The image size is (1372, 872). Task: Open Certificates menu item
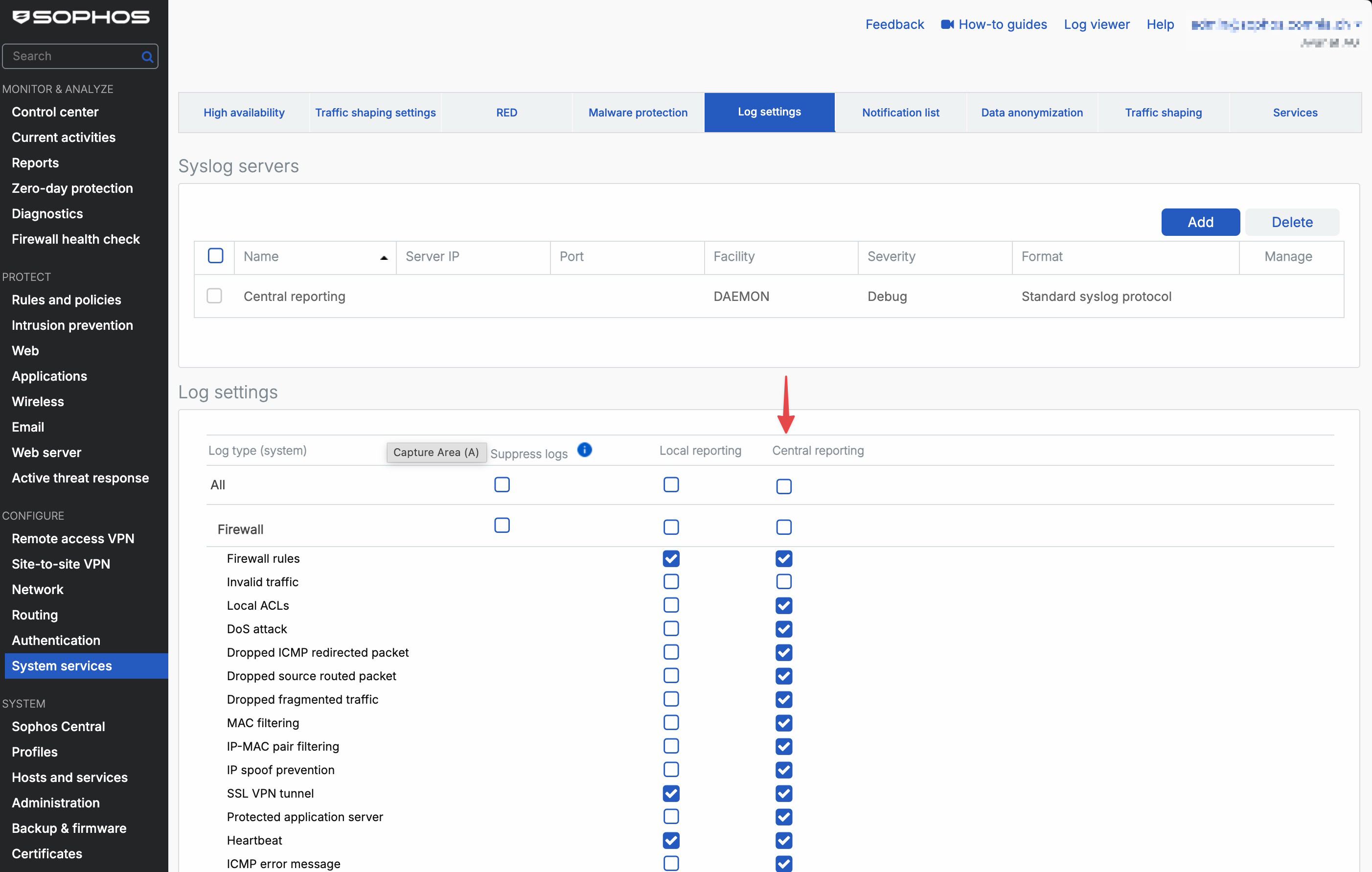point(46,853)
